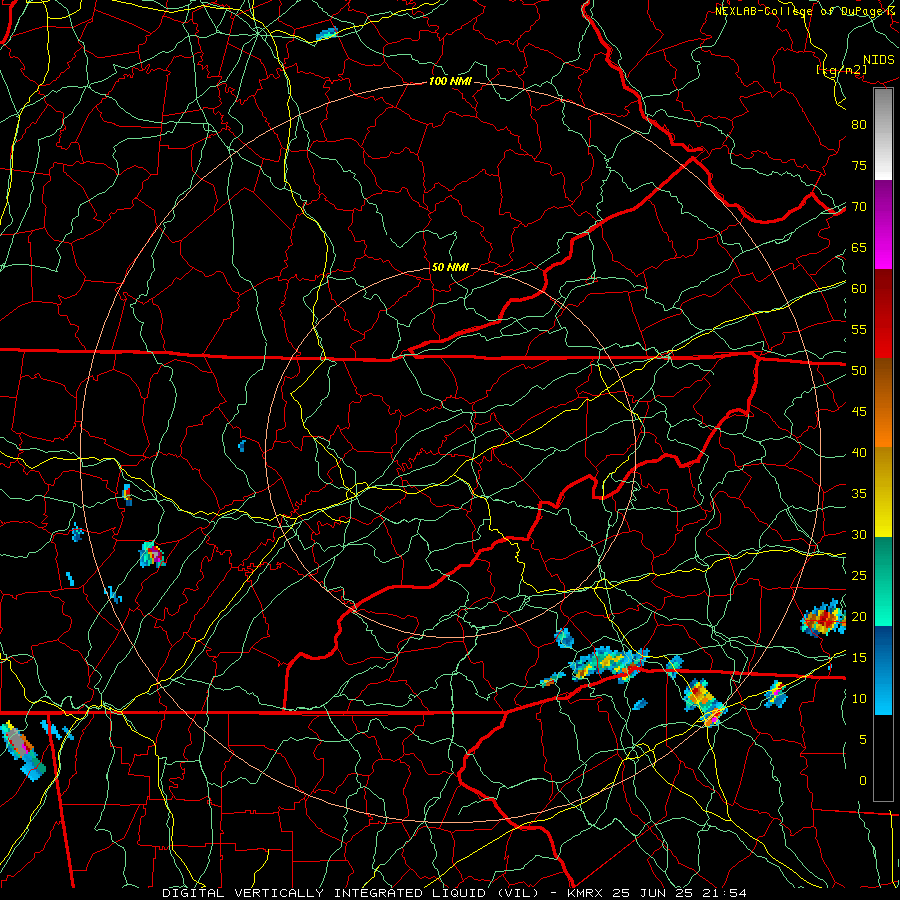900x900 pixels.
Task: Click the 60 value on the VIL scale
Action: point(859,289)
